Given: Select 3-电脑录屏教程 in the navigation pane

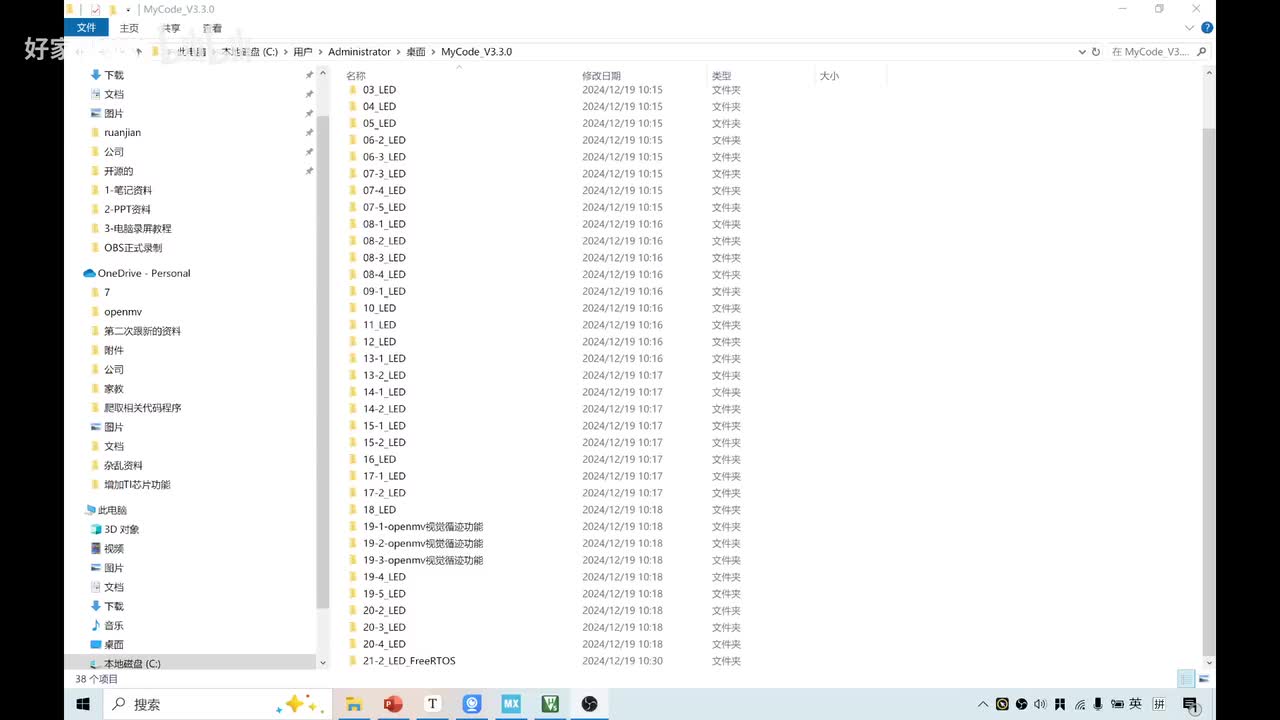Looking at the screenshot, I should pos(137,228).
